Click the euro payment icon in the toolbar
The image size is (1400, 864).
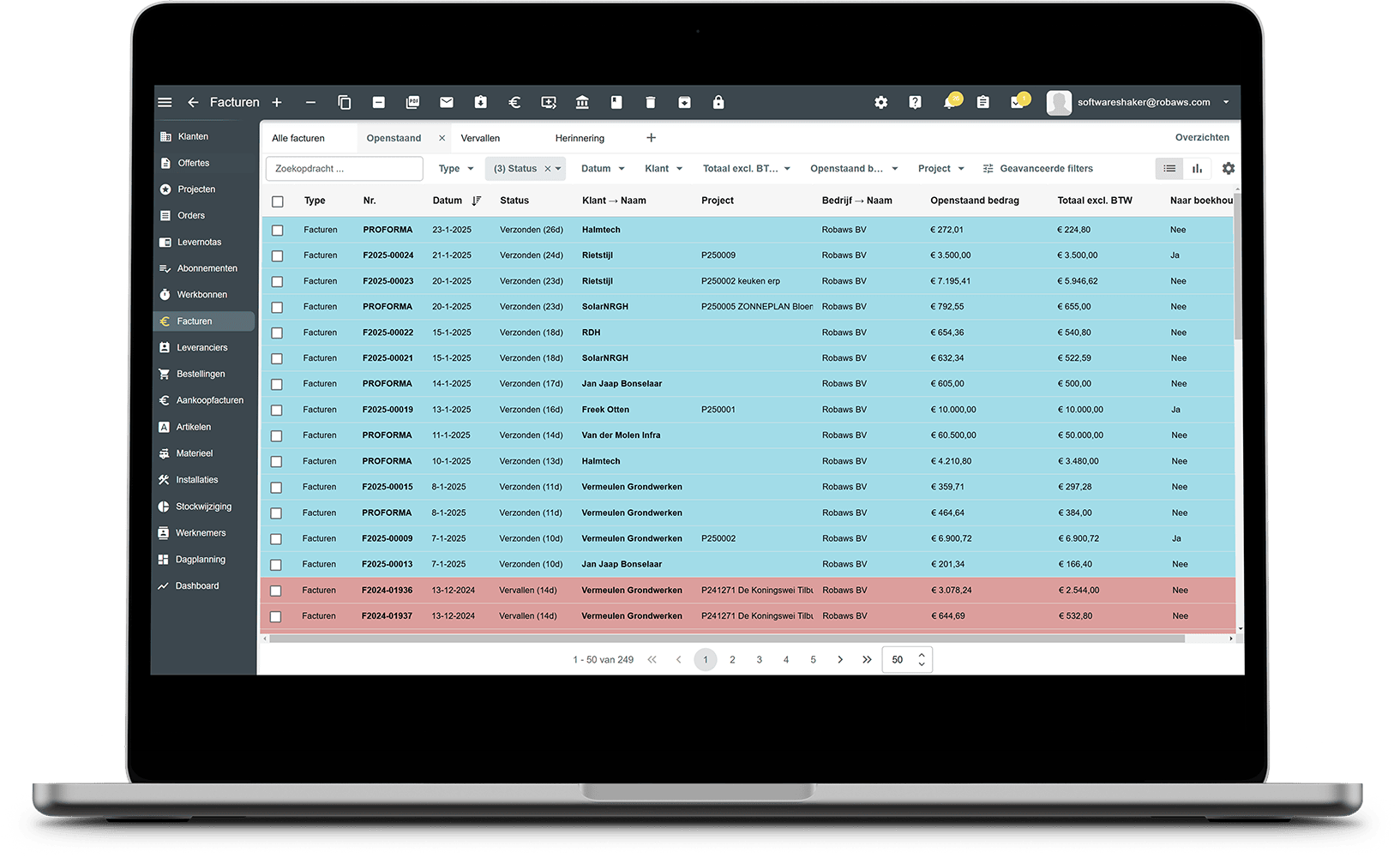[514, 102]
